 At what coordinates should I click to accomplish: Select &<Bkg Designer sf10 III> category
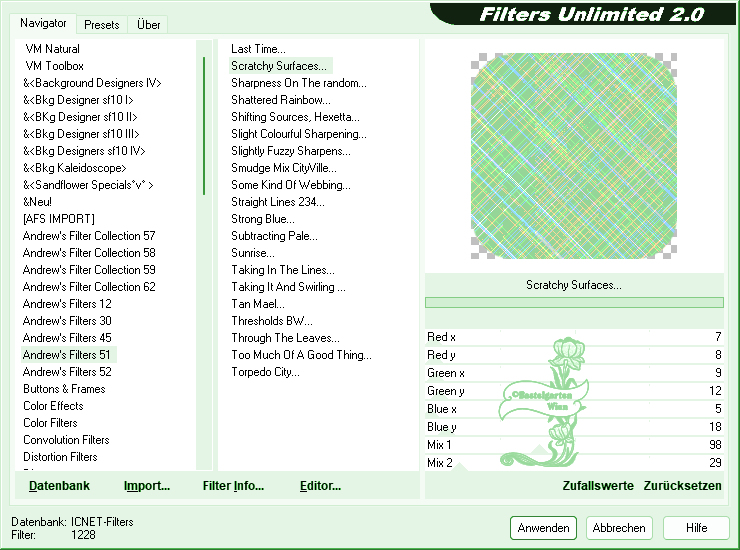click(x=81, y=134)
